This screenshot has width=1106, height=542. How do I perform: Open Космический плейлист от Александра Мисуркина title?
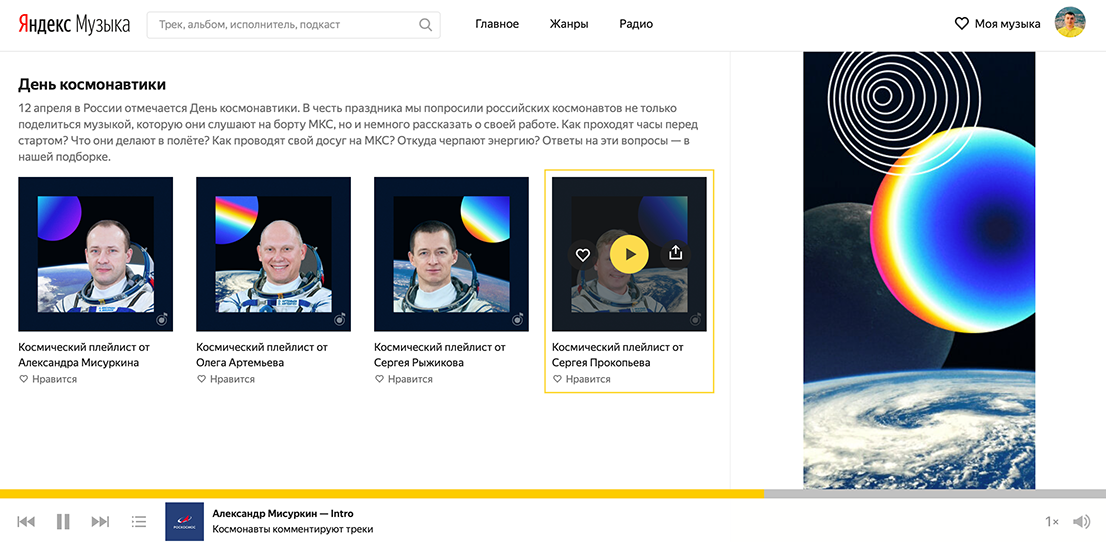click(84, 355)
